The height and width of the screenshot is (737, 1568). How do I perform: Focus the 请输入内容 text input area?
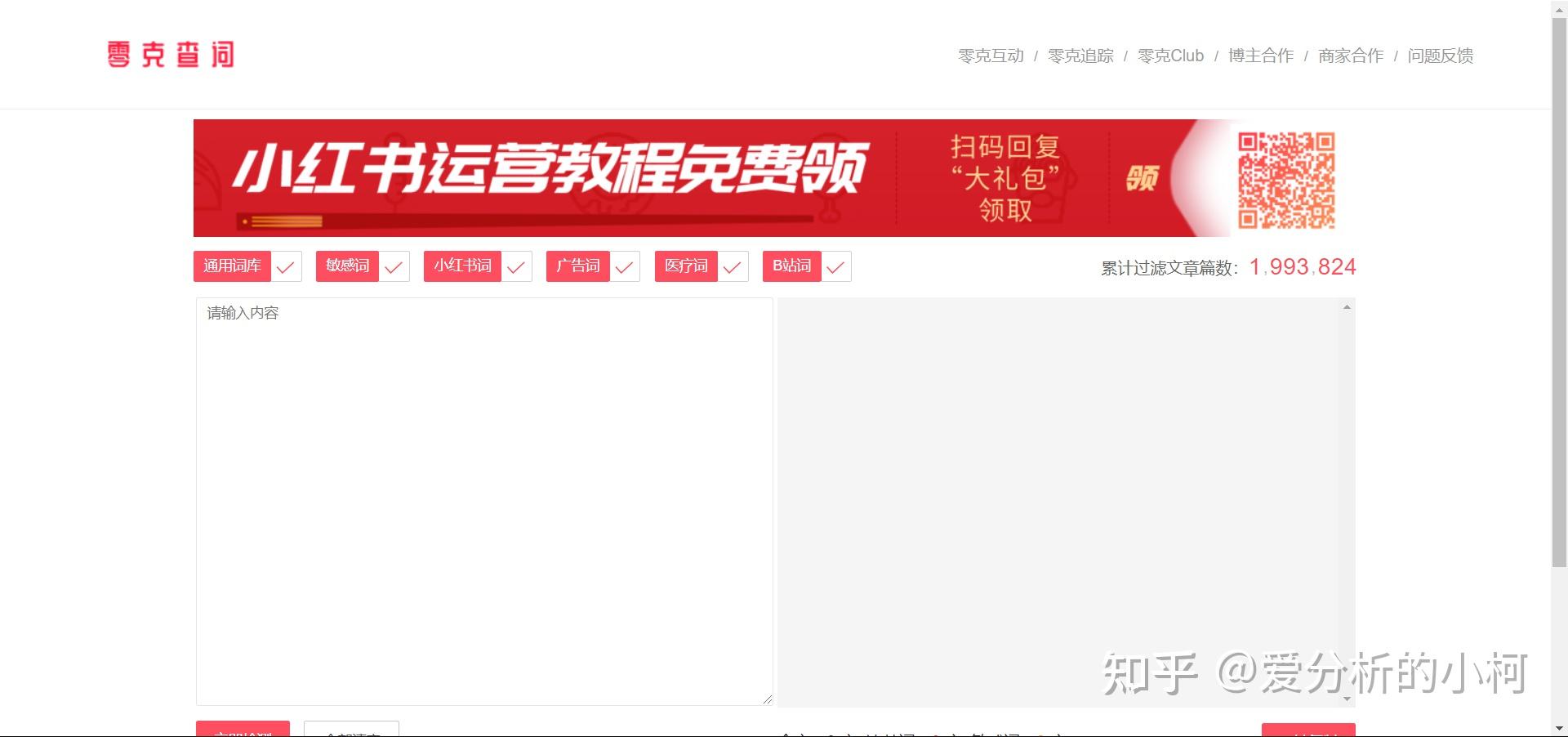pos(484,502)
